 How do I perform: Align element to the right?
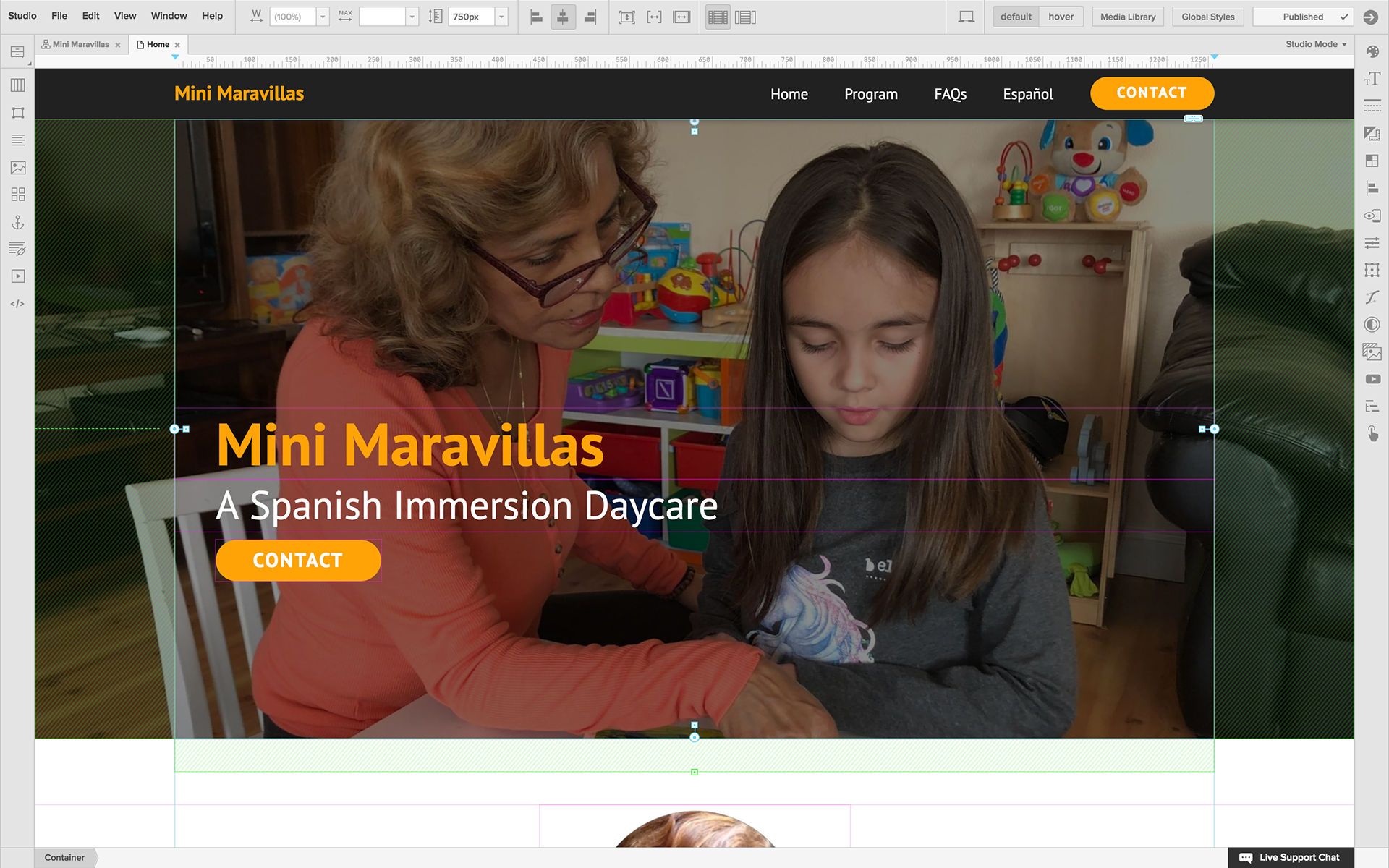pyautogui.click(x=590, y=17)
